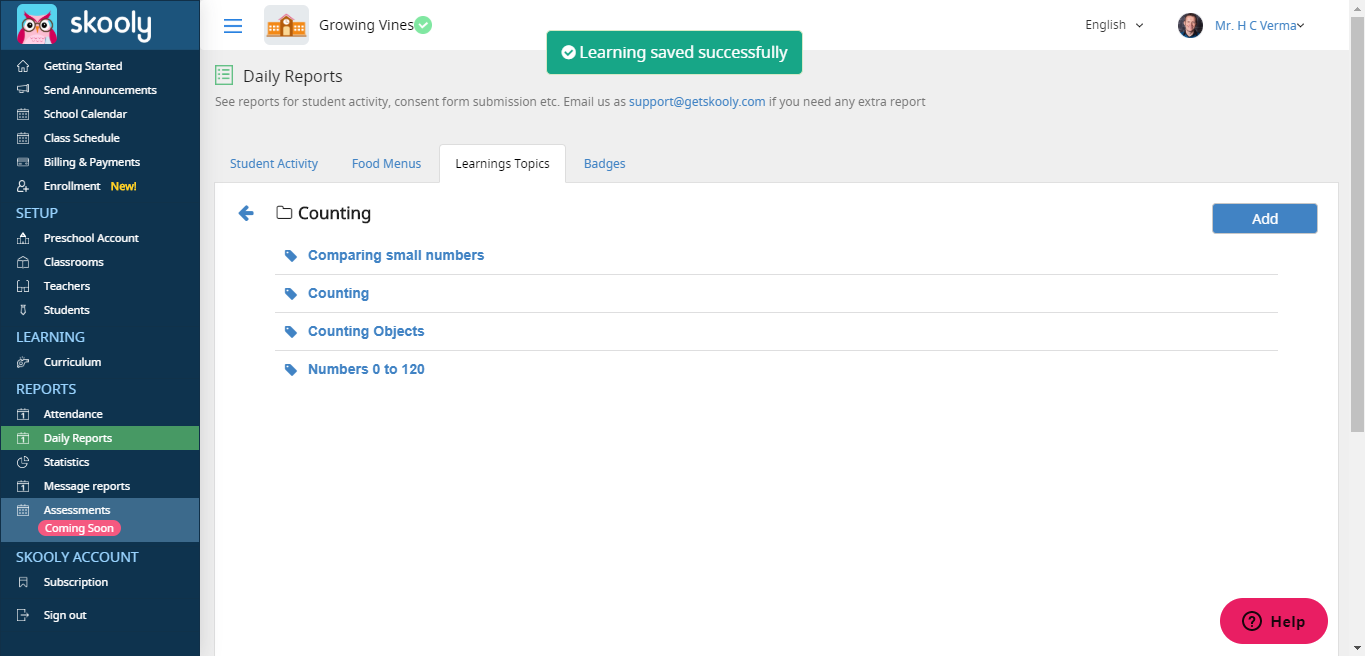Click the Send Announcements megaphone icon
The image size is (1365, 656).
(x=24, y=90)
